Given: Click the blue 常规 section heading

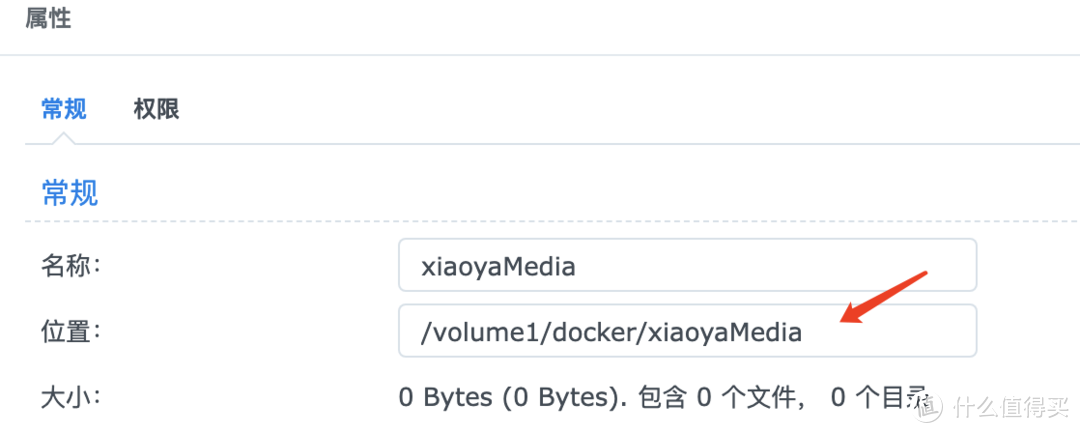Looking at the screenshot, I should [x=69, y=191].
